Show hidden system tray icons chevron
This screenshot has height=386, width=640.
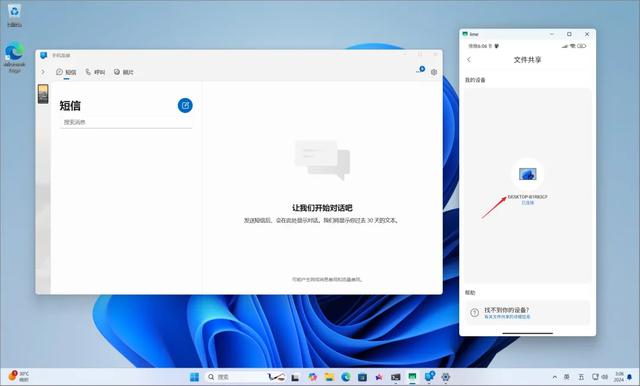(555, 377)
